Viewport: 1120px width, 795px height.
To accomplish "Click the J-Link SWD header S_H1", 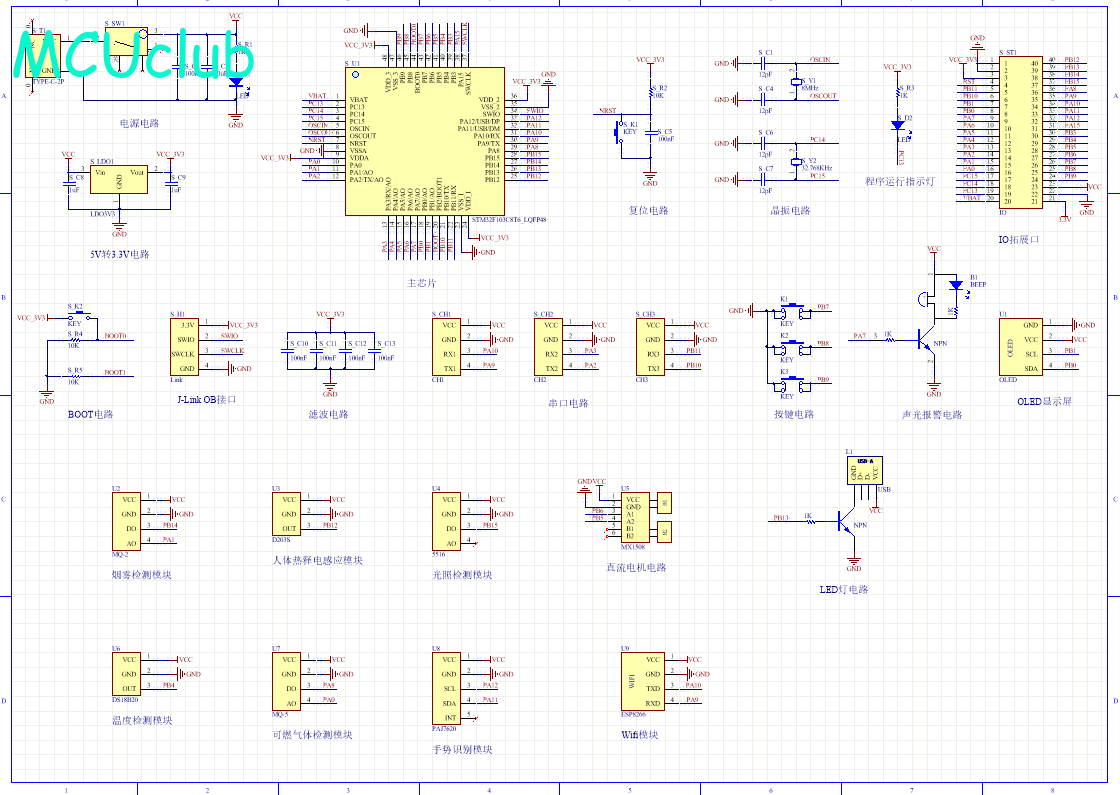I will click(184, 347).
